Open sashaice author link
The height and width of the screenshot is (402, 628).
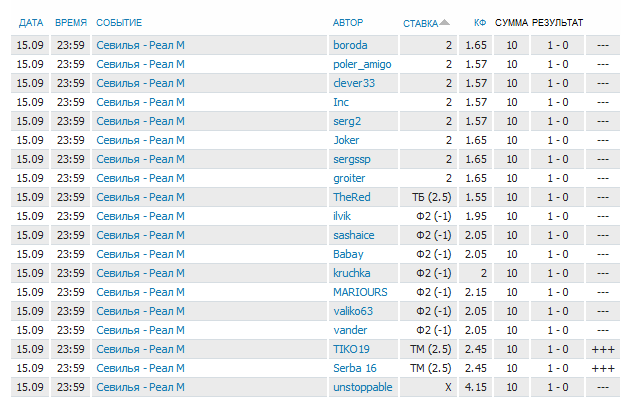point(354,235)
